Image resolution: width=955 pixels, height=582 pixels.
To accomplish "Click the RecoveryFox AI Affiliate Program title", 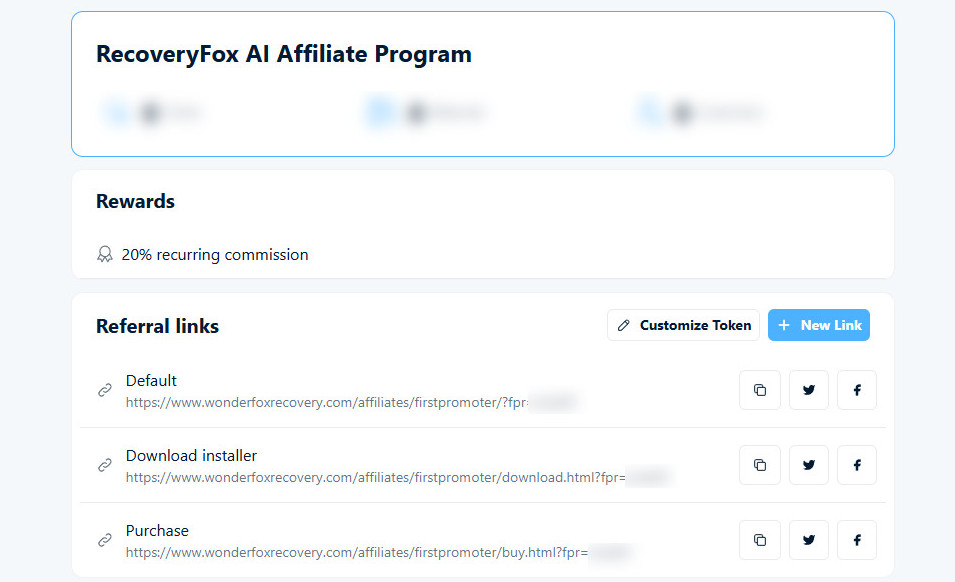I will coord(284,54).
